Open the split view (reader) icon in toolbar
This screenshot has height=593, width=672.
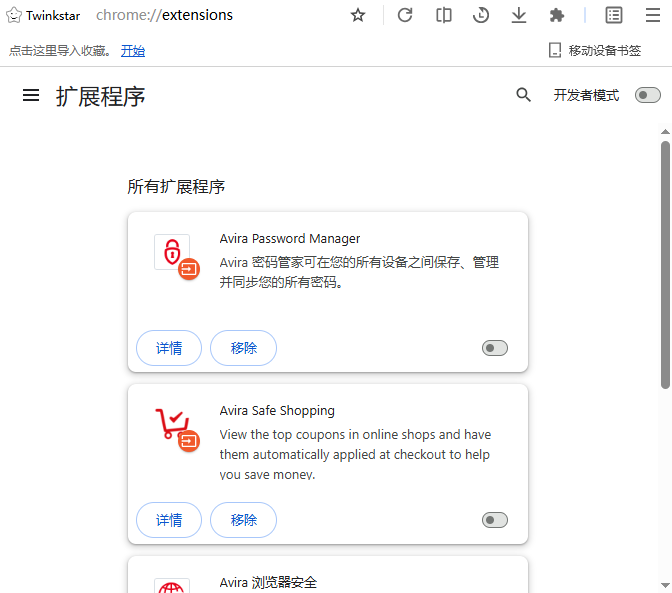click(x=444, y=15)
